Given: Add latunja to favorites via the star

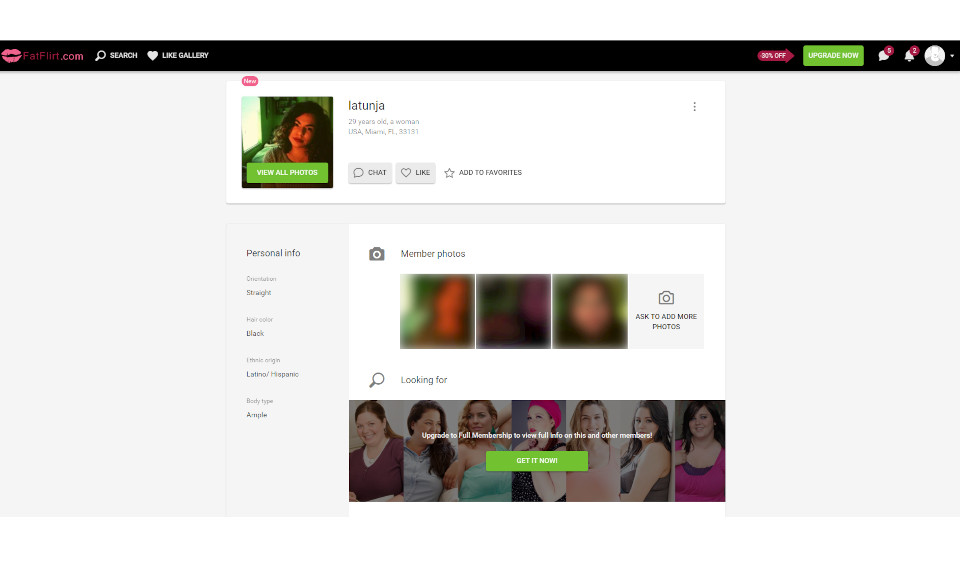Looking at the screenshot, I should coord(483,173).
